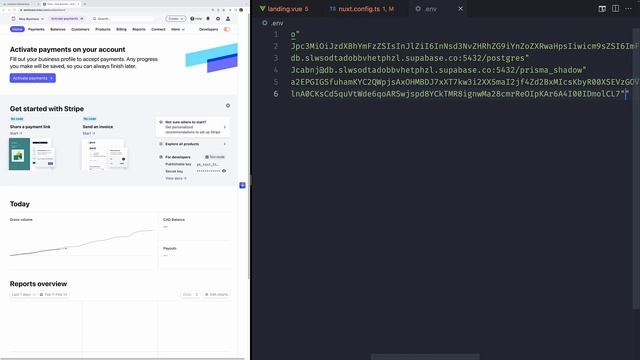Click the Vue icon on the landing.vue tab

pos(262,9)
